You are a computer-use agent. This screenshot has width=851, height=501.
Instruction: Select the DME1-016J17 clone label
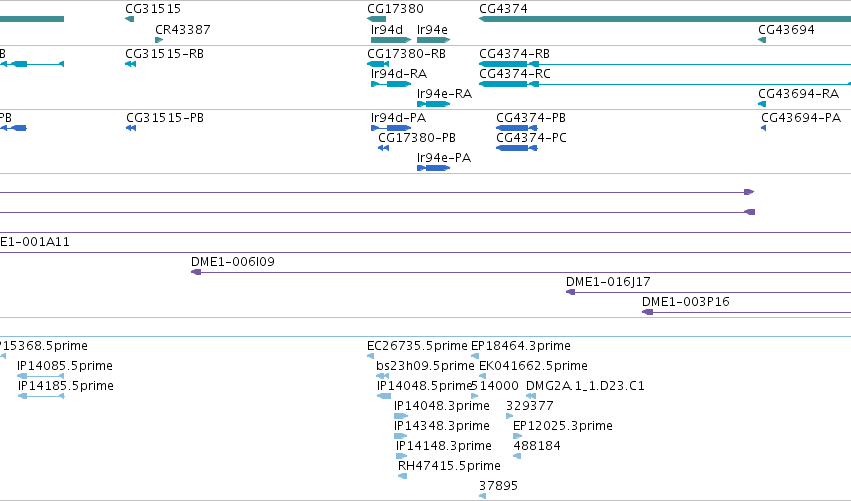608,282
